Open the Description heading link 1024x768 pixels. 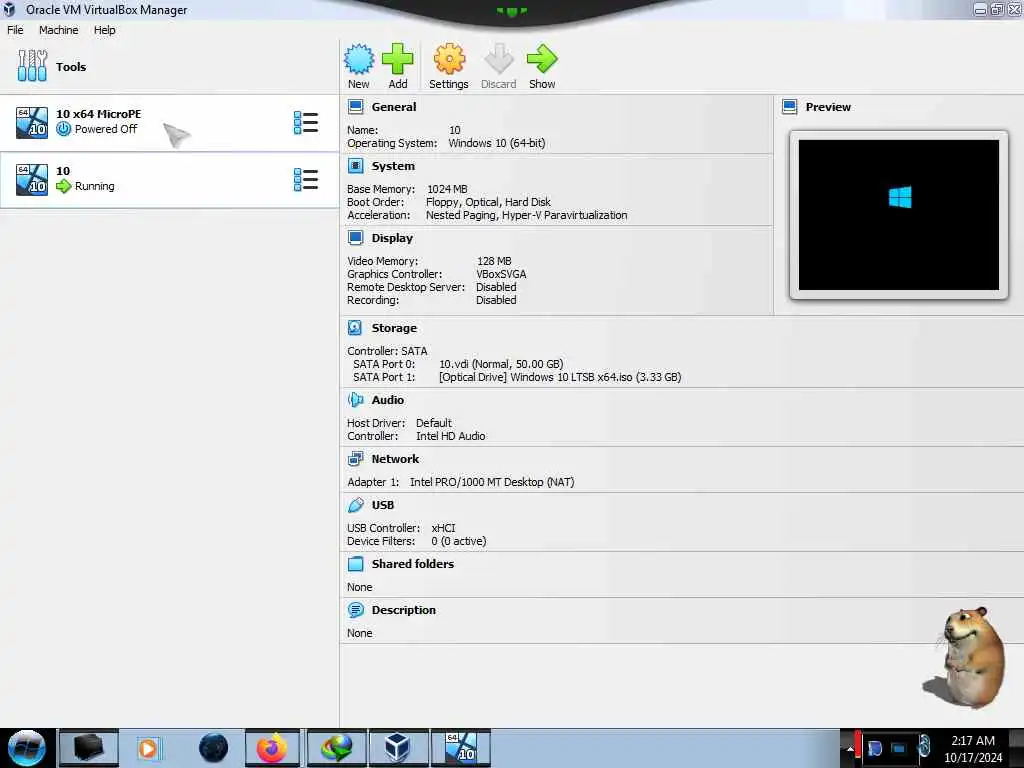[404, 610]
